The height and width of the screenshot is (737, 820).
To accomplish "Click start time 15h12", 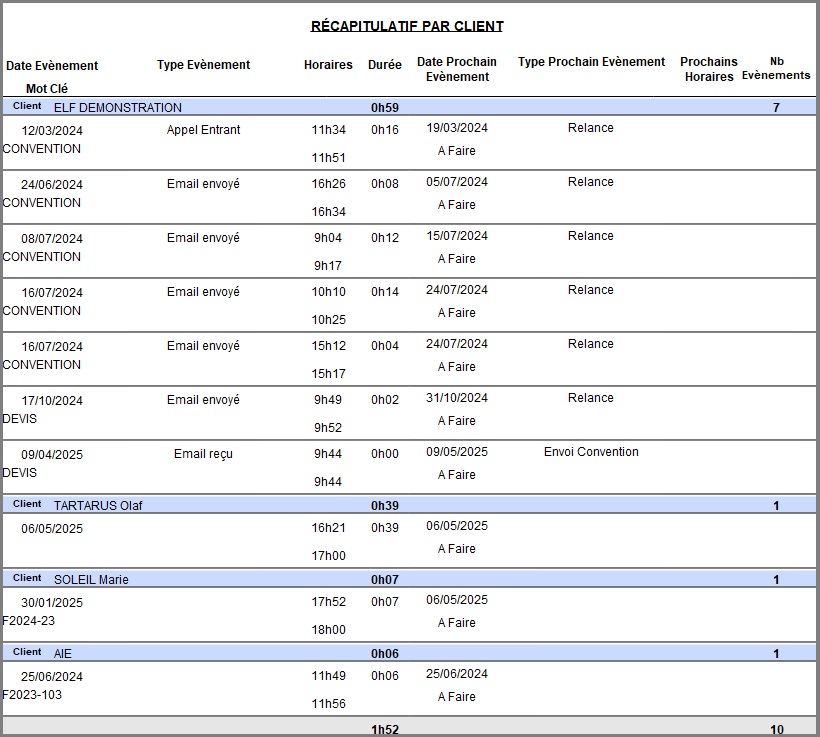I will [328, 345].
